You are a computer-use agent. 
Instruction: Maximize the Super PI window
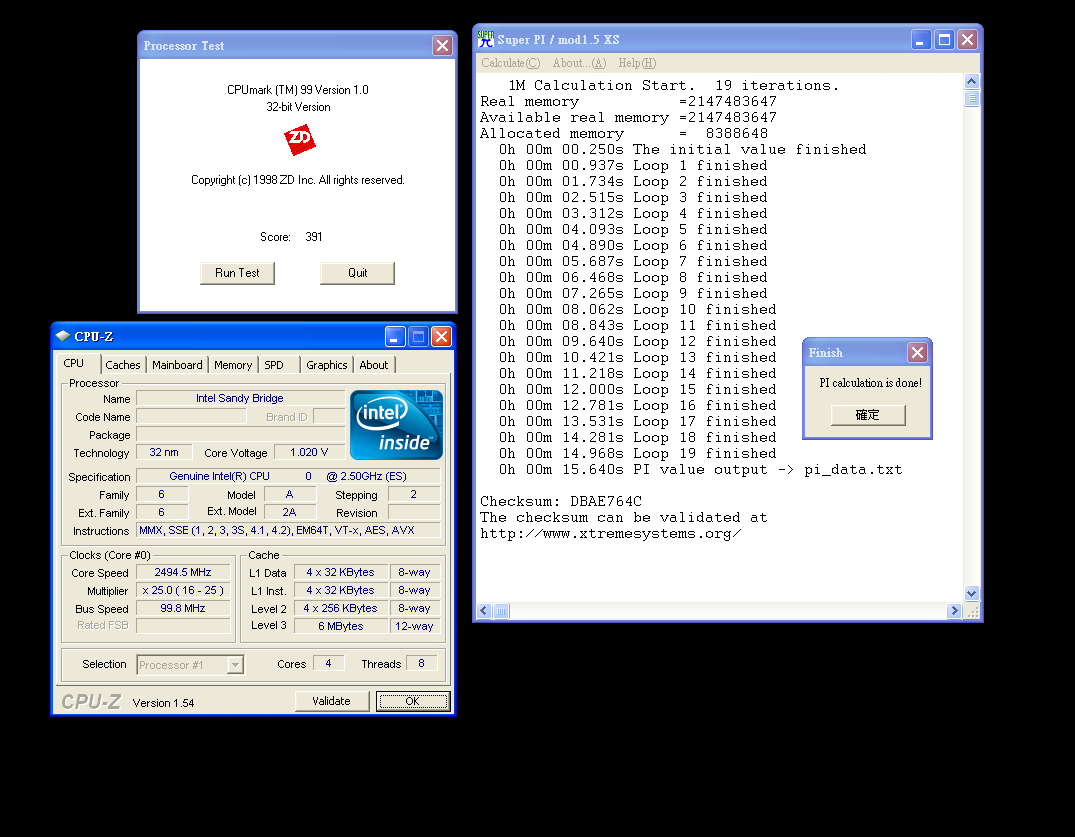(x=944, y=40)
